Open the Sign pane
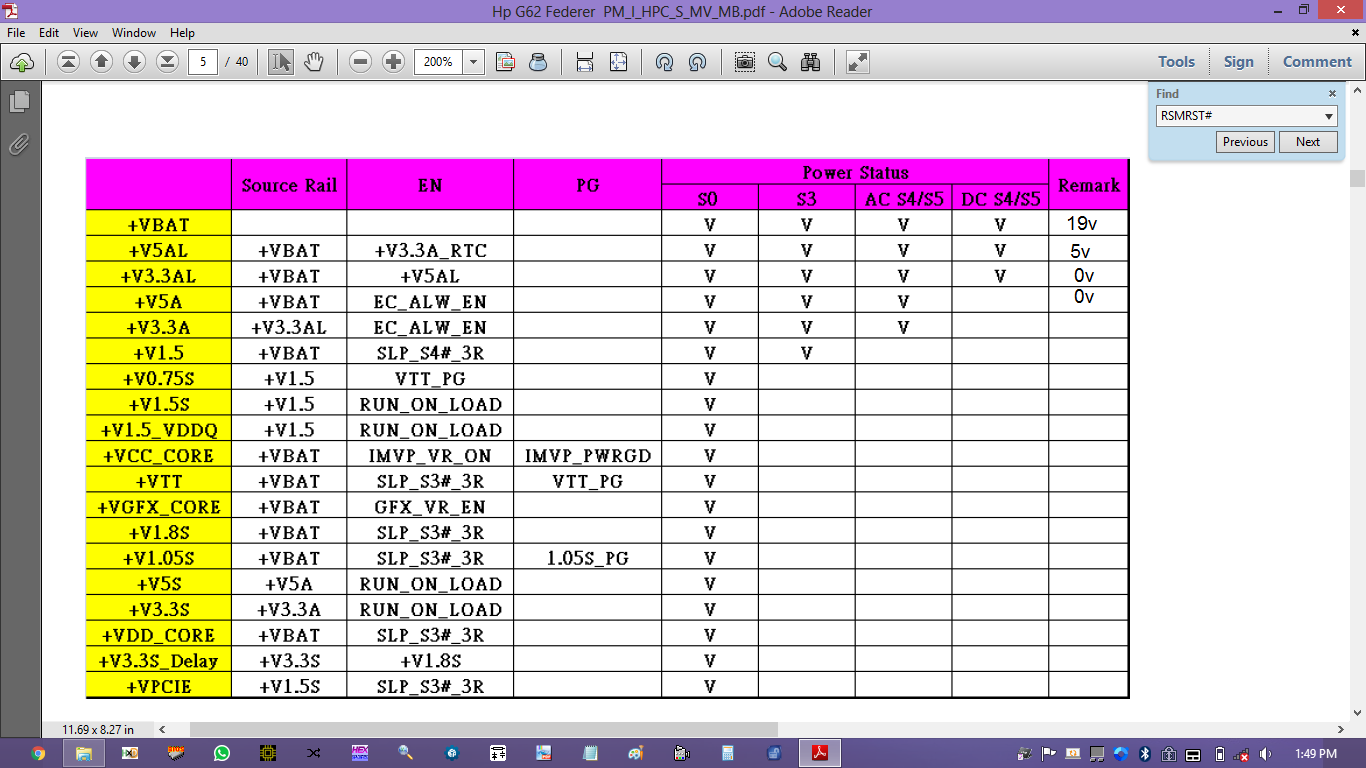This screenshot has width=1366, height=768. pyautogui.click(x=1238, y=62)
